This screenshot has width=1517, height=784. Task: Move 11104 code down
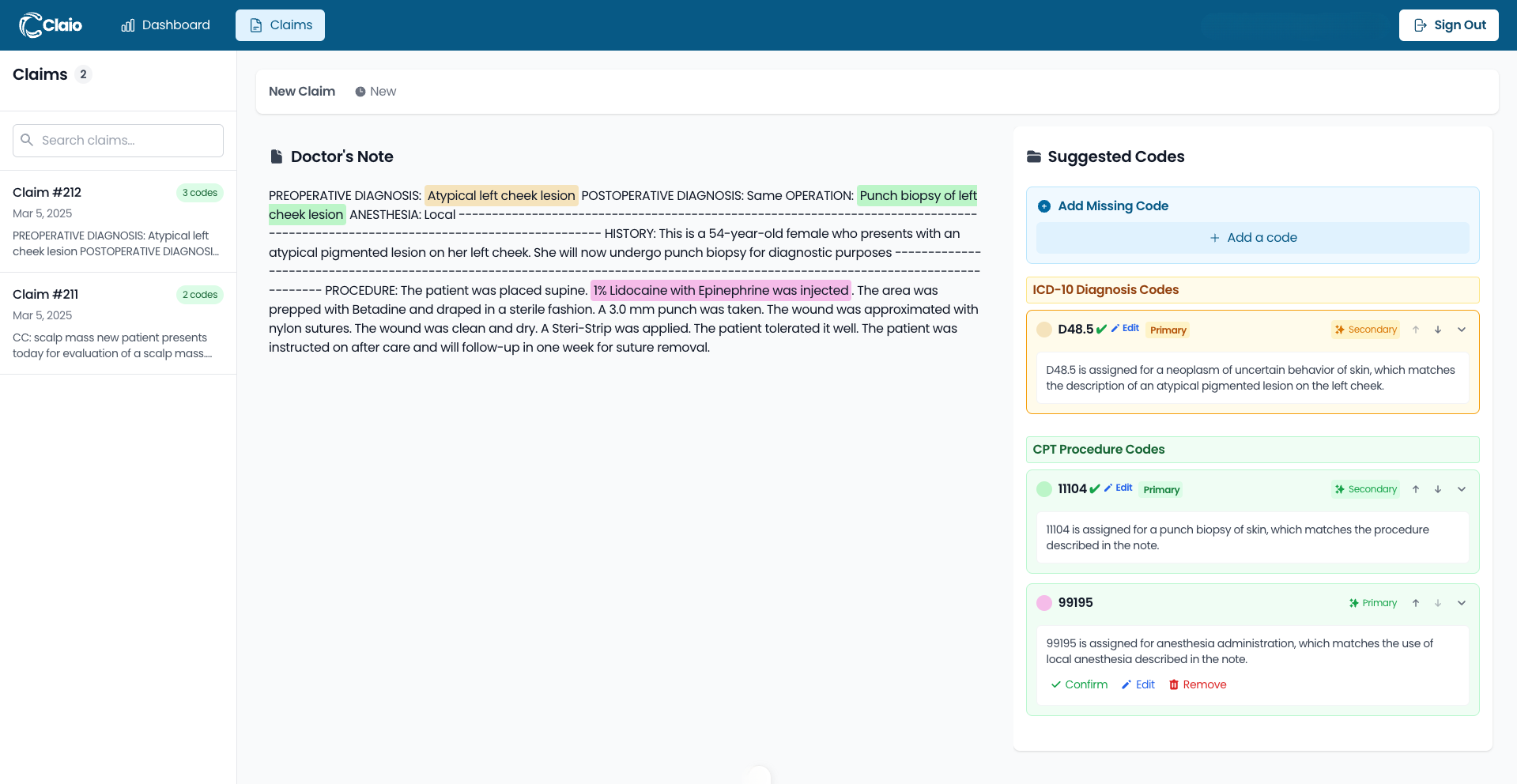(1438, 489)
